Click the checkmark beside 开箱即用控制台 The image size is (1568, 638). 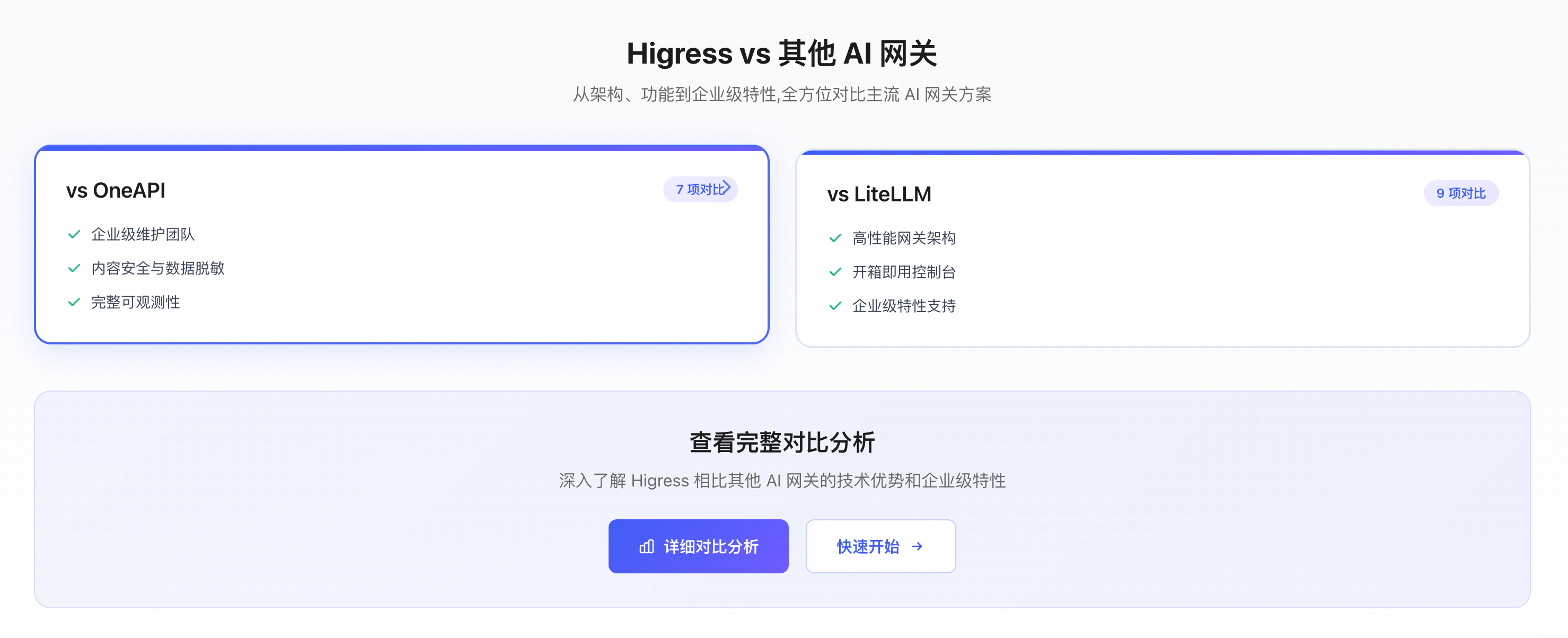point(835,272)
